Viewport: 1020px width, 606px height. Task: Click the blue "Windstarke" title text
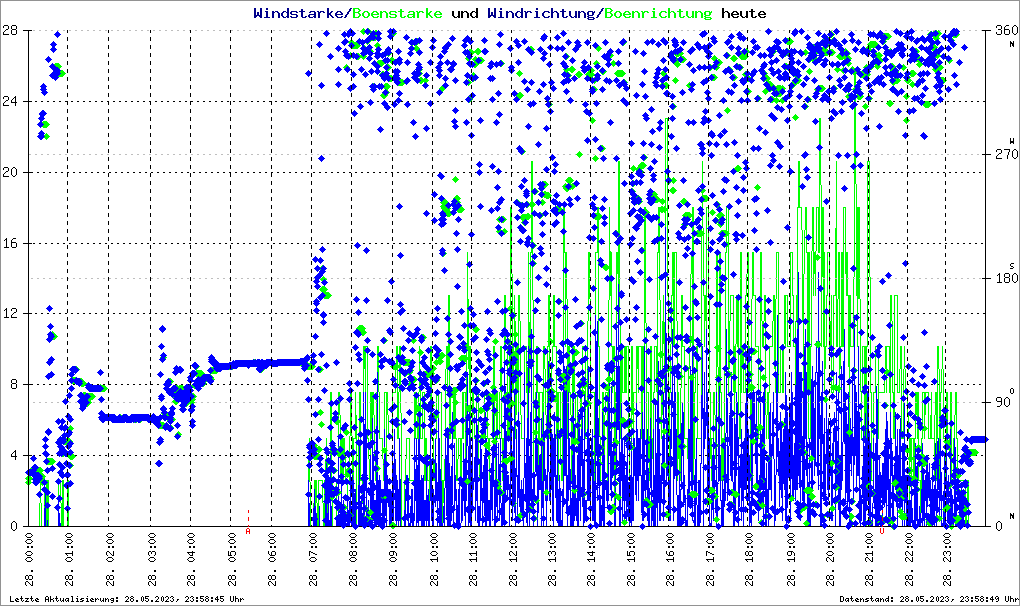[299, 14]
